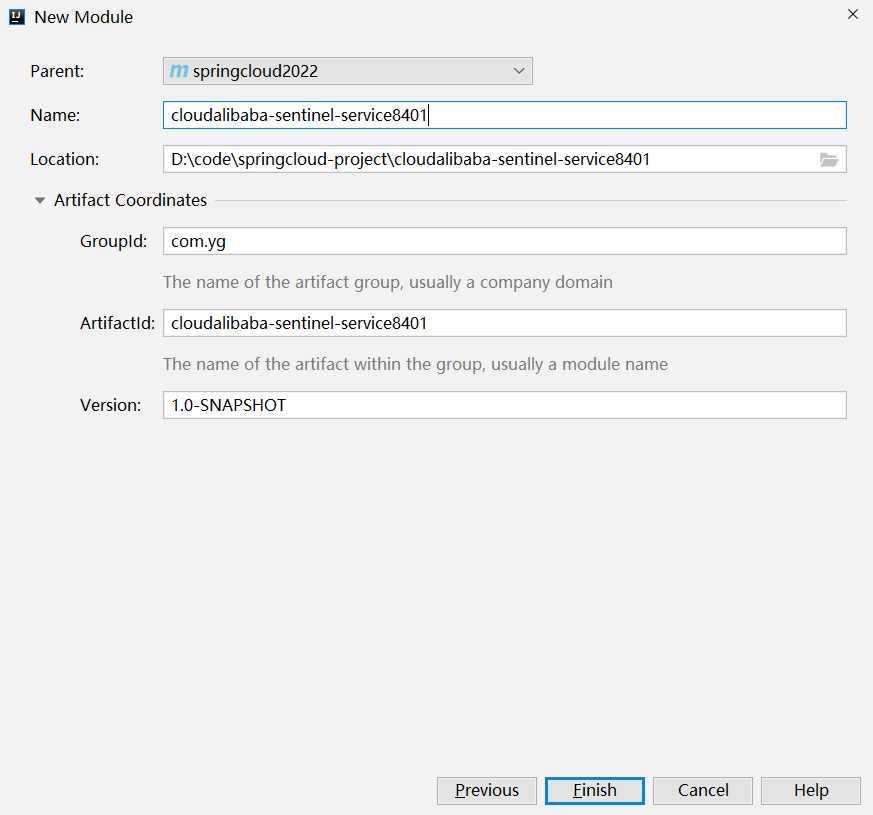
Task: Go back with the Previous button
Action: point(487,791)
